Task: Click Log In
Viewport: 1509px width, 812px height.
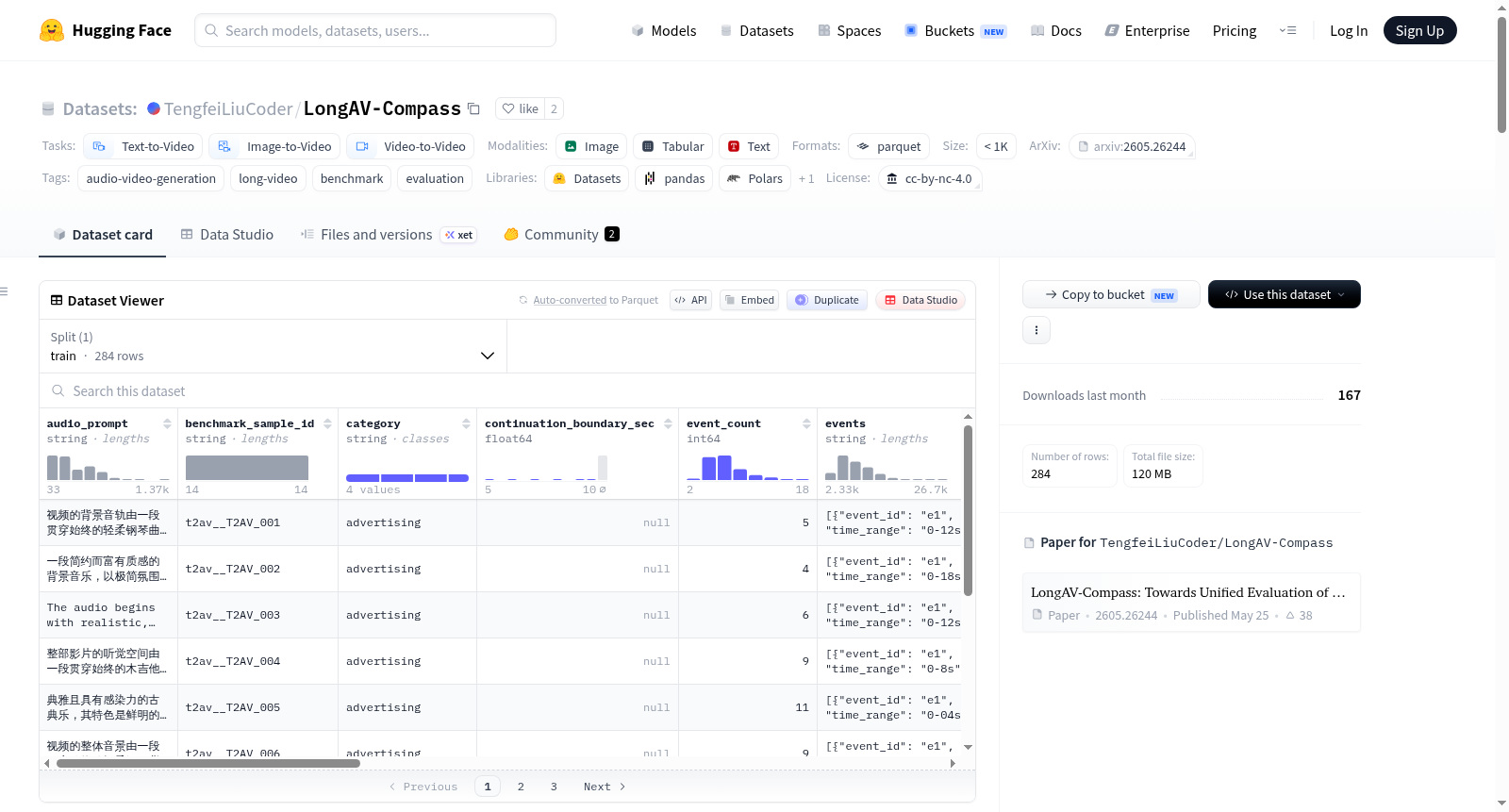Action: point(1349,30)
